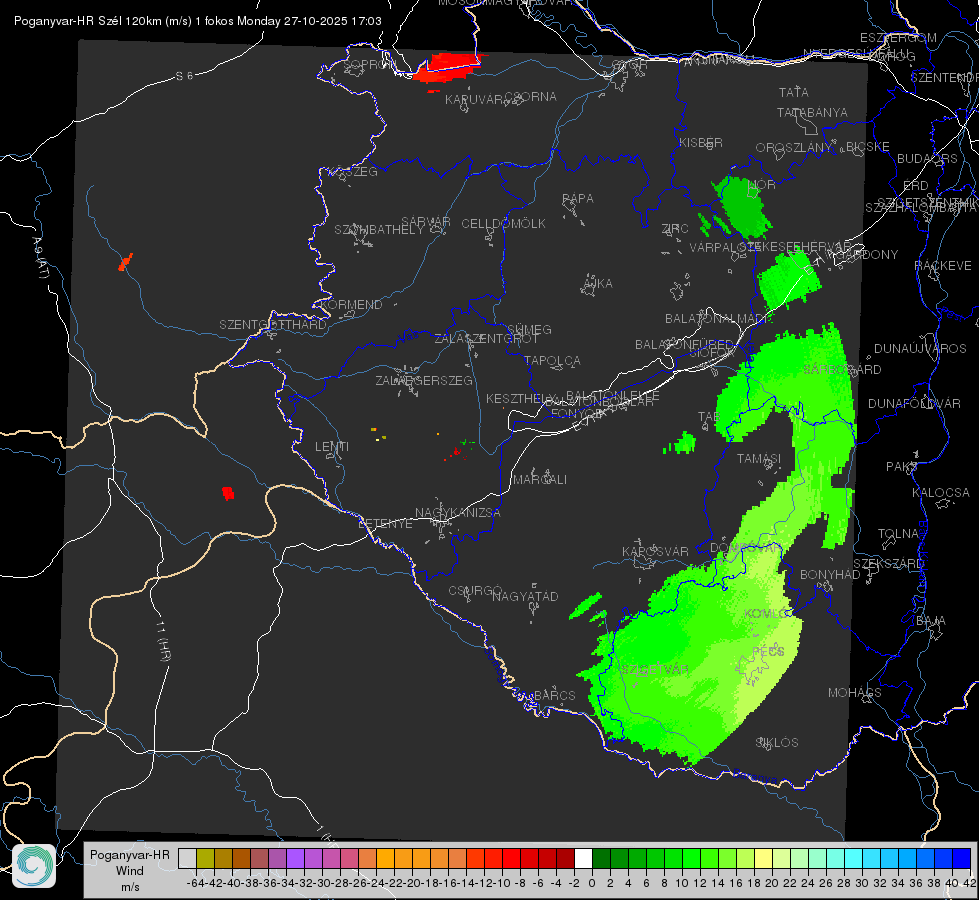Image resolution: width=979 pixels, height=900 pixels.
Task: Click the 'SZEKSZÁRD' city label
Action: pyautogui.click(x=888, y=564)
